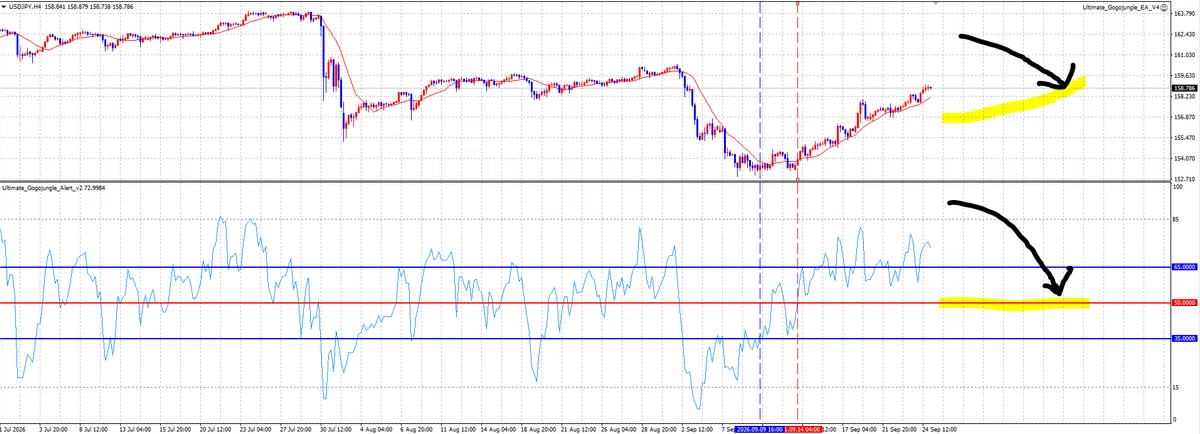Click the red date label ending 09.14 04:00
1200x434 pixels.
pyautogui.click(x=804, y=428)
